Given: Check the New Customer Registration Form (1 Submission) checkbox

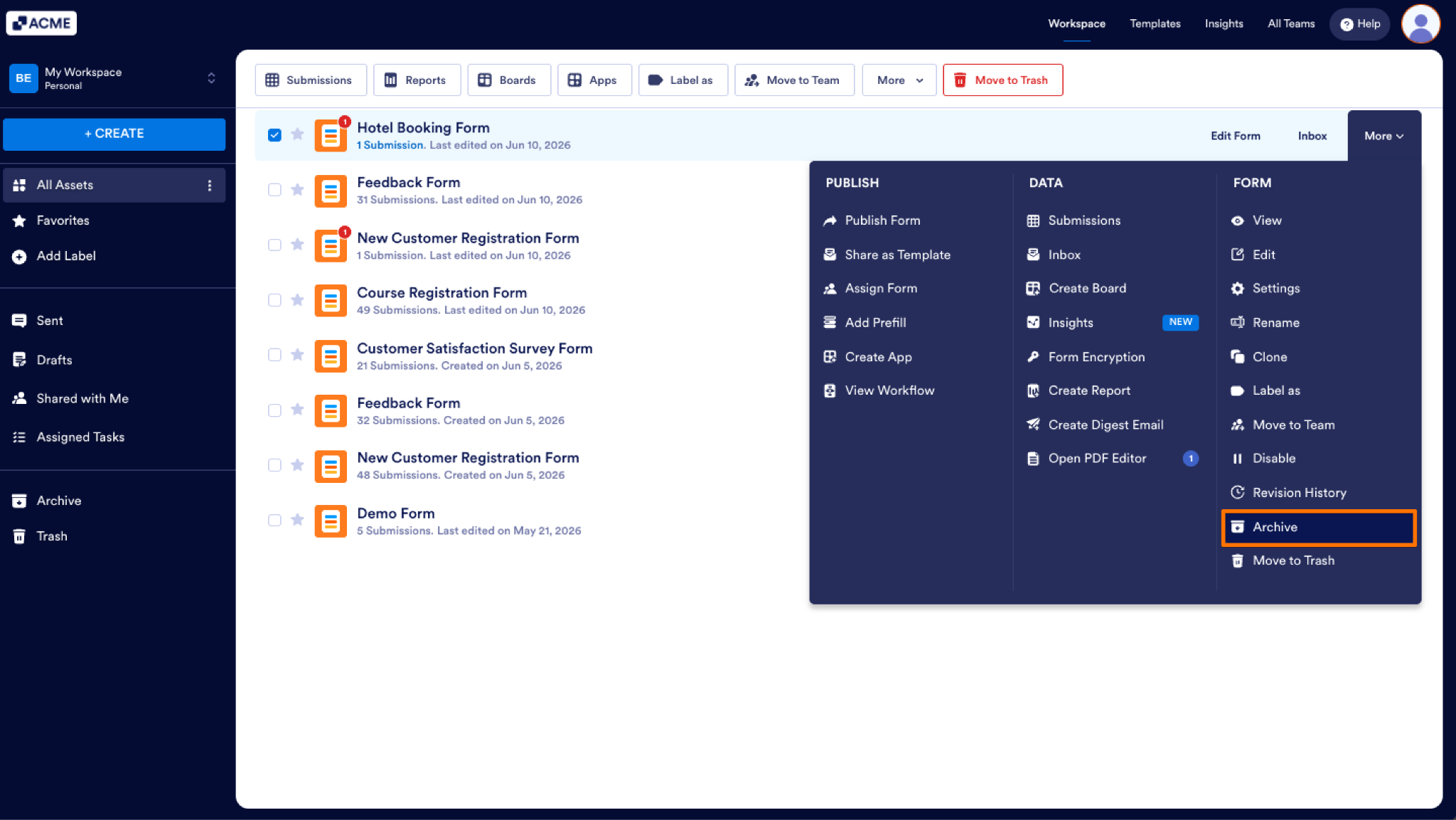Looking at the screenshot, I should pyautogui.click(x=274, y=245).
